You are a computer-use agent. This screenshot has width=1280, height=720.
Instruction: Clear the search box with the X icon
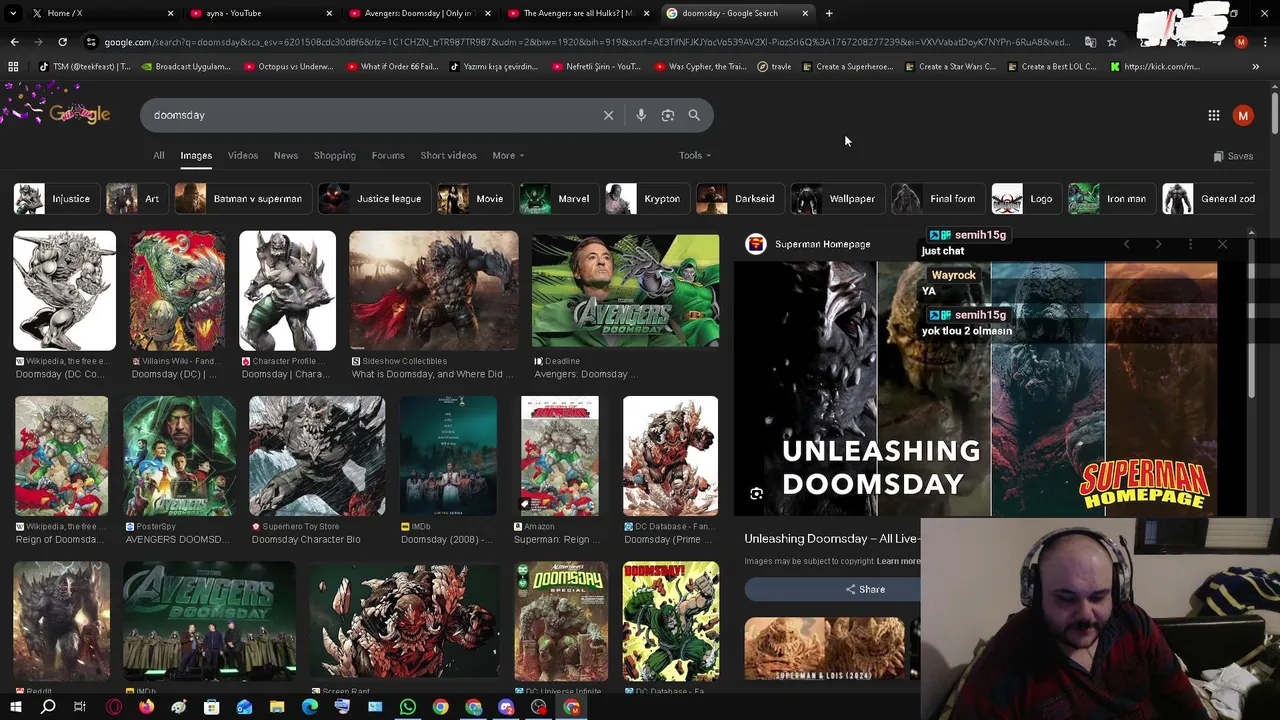click(x=608, y=115)
